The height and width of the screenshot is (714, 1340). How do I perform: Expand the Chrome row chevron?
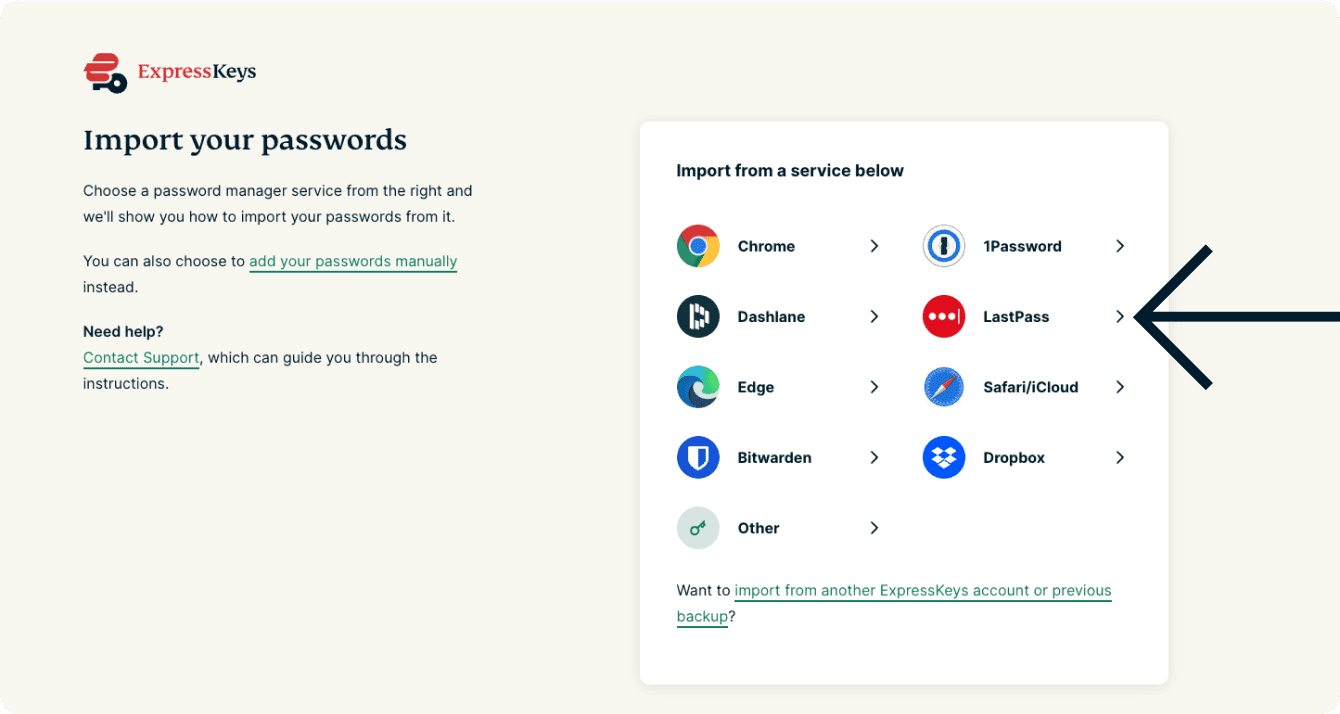tap(874, 246)
